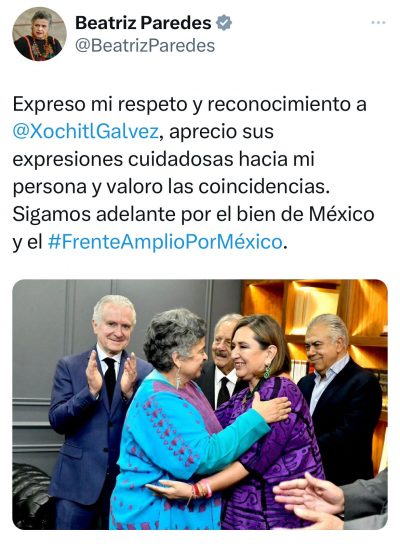Screen dimensions: 400x544
Task: Open the #FrenteAmplioPorMéxico hashtag
Action: coord(164,242)
